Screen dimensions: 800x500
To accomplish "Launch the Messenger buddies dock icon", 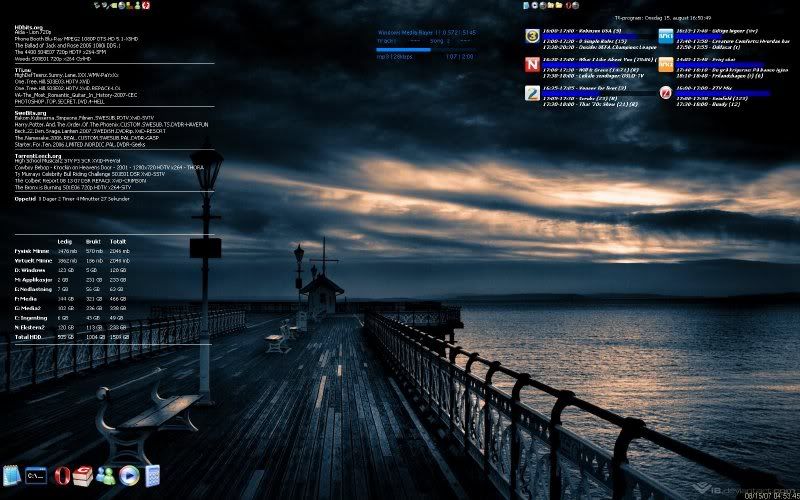I will click(x=106, y=476).
